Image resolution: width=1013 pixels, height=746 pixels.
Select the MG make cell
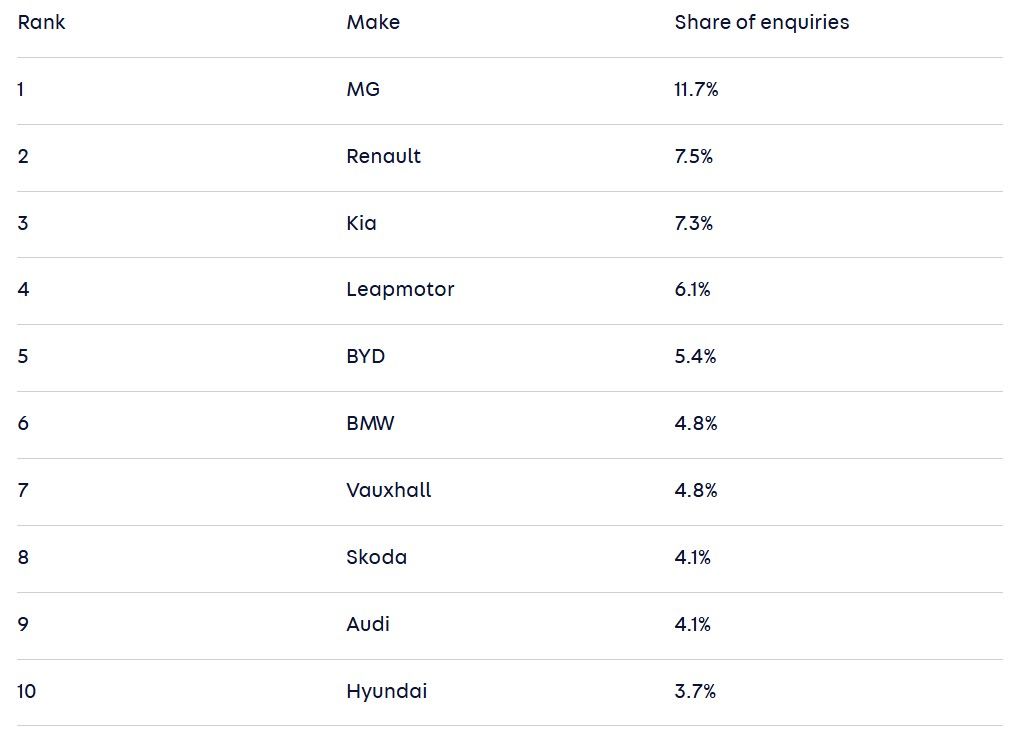click(x=363, y=89)
